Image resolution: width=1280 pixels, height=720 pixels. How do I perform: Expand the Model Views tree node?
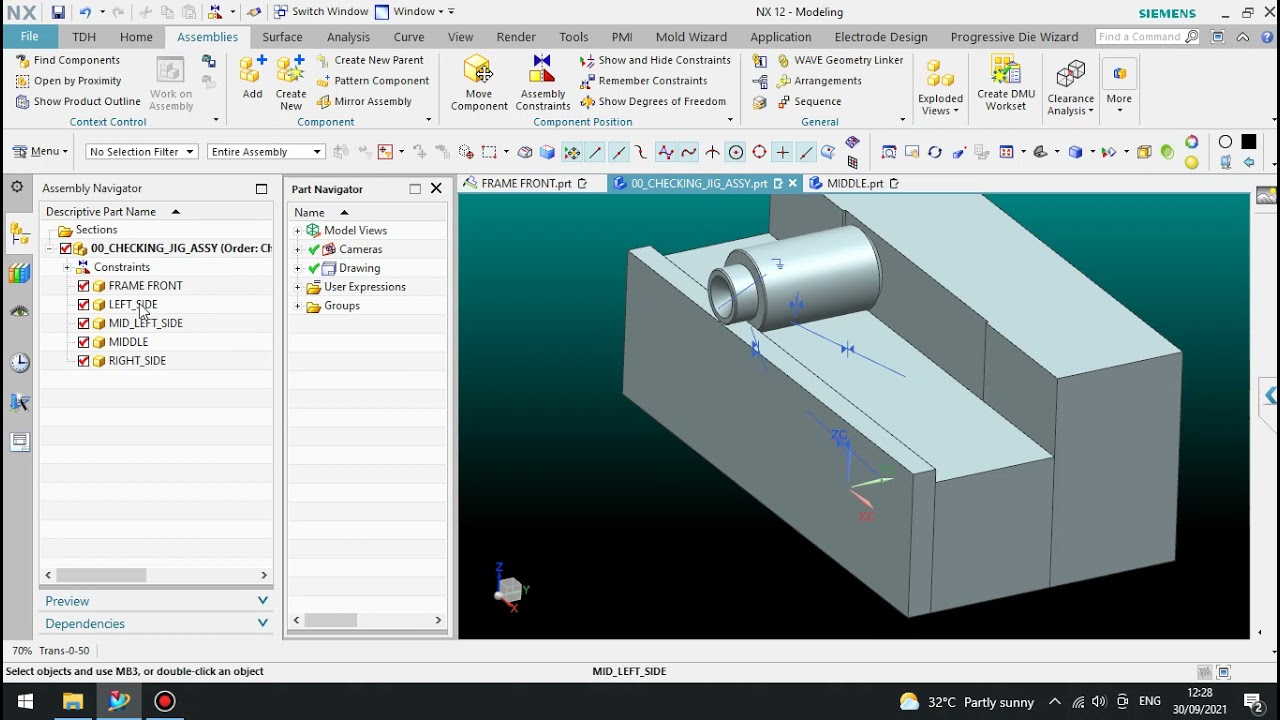point(297,231)
